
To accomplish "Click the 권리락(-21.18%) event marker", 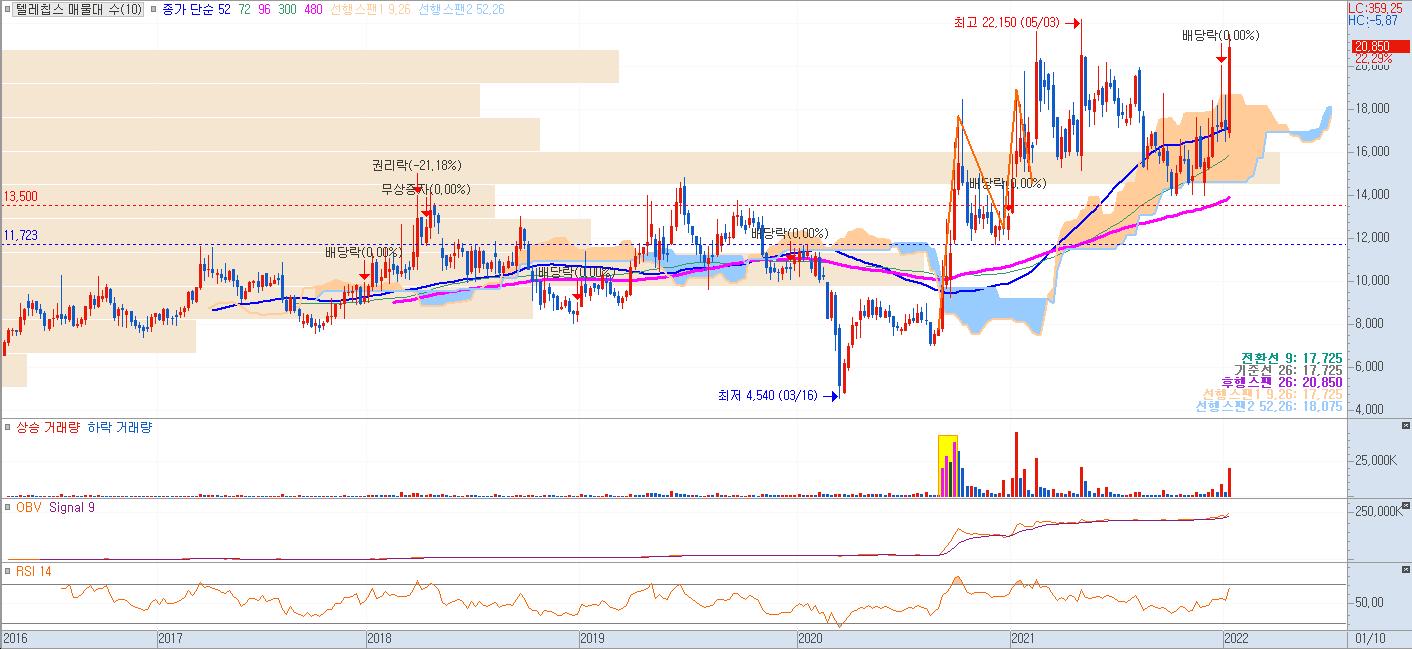I will tap(417, 166).
